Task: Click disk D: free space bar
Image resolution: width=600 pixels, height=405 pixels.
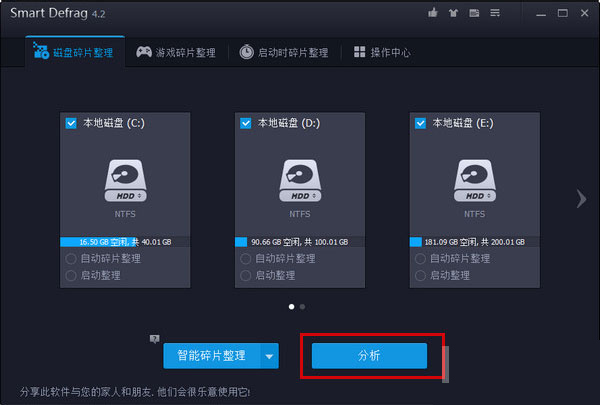Action: [300, 242]
